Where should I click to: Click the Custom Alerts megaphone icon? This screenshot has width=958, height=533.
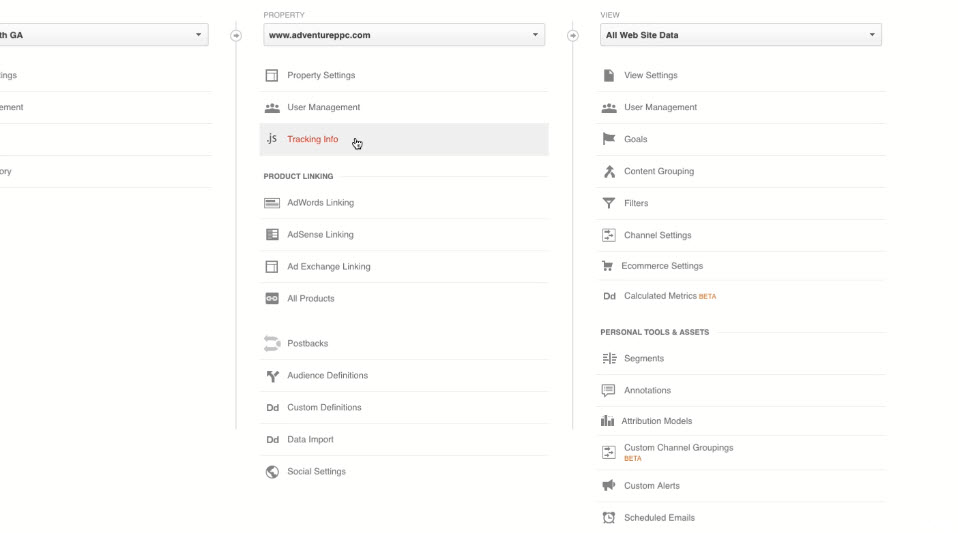608,486
